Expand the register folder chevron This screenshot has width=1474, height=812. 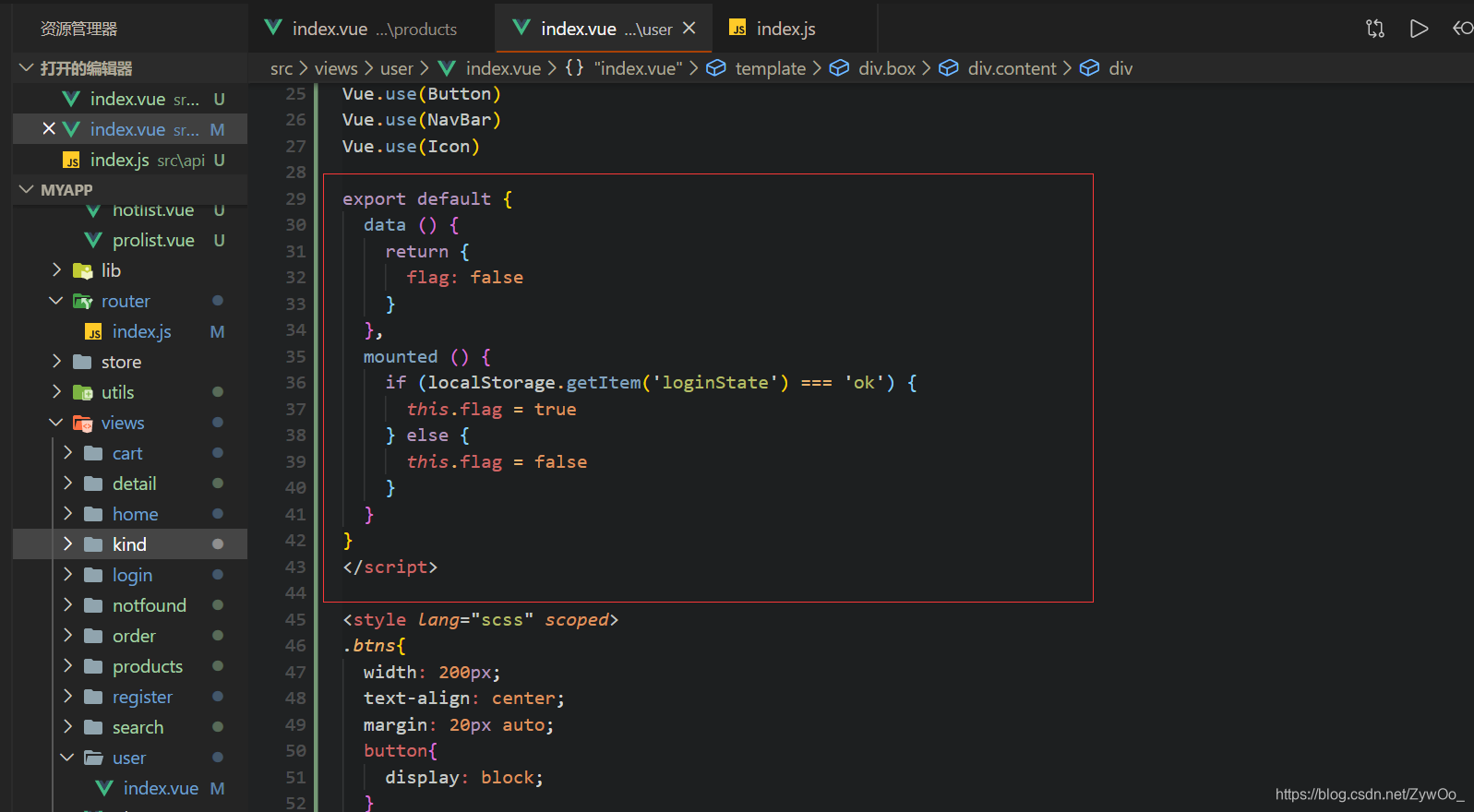click(68, 697)
